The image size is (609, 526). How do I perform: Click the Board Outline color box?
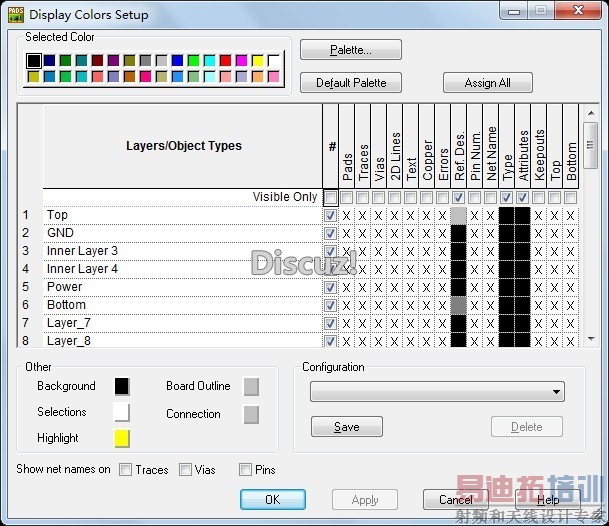coord(251,387)
